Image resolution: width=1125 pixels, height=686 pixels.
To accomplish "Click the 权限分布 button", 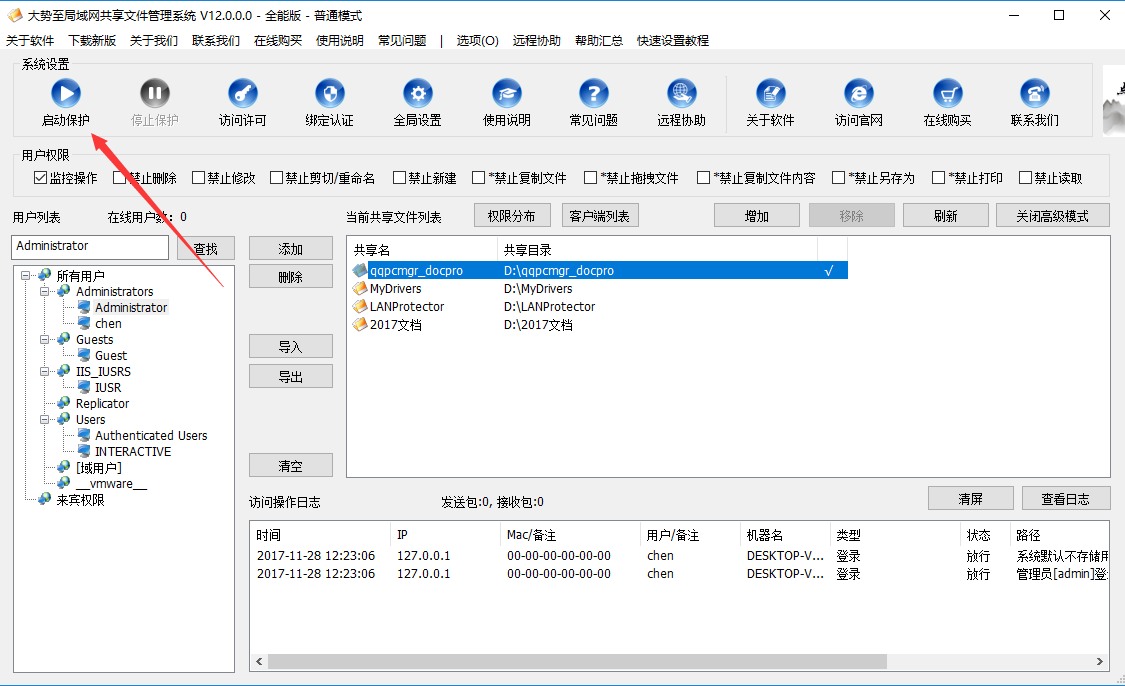I will pyautogui.click(x=511, y=216).
